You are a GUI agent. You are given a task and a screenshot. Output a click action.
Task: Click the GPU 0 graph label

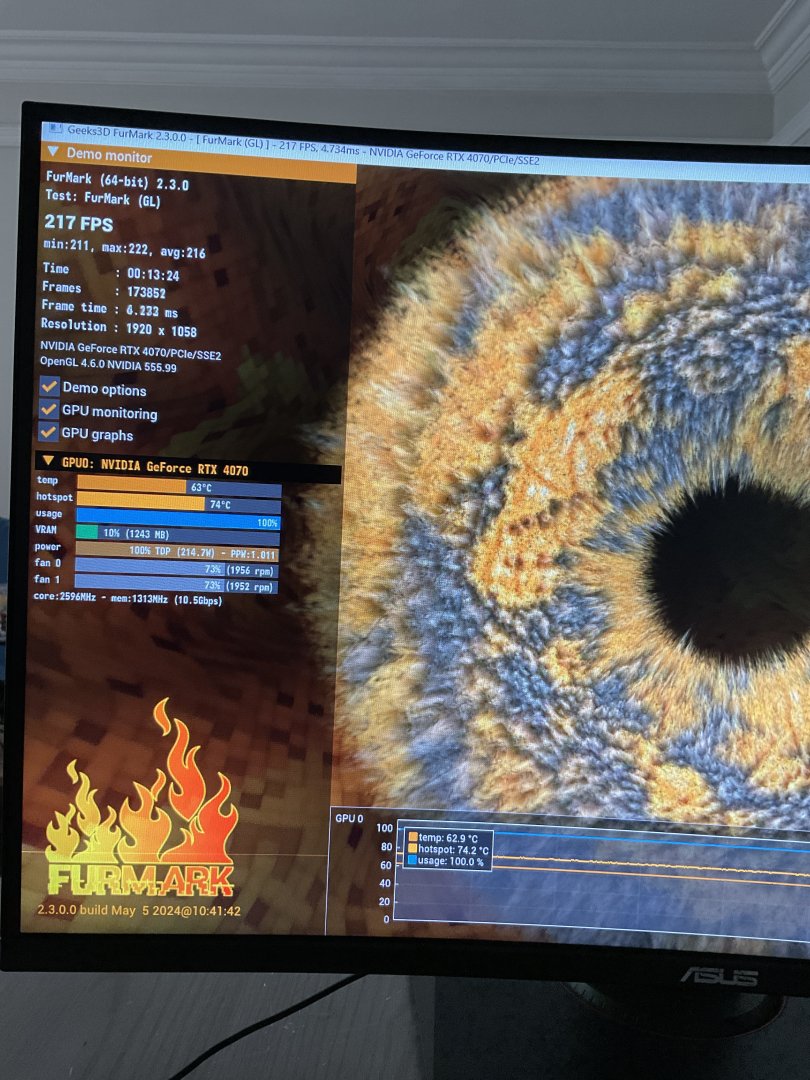point(349,818)
